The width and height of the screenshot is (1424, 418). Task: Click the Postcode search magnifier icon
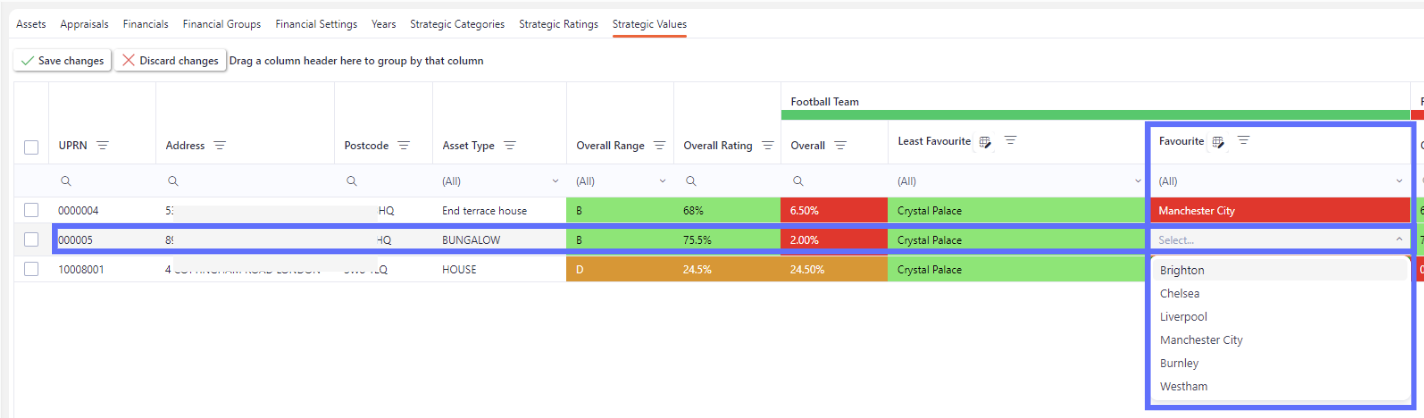(x=352, y=181)
